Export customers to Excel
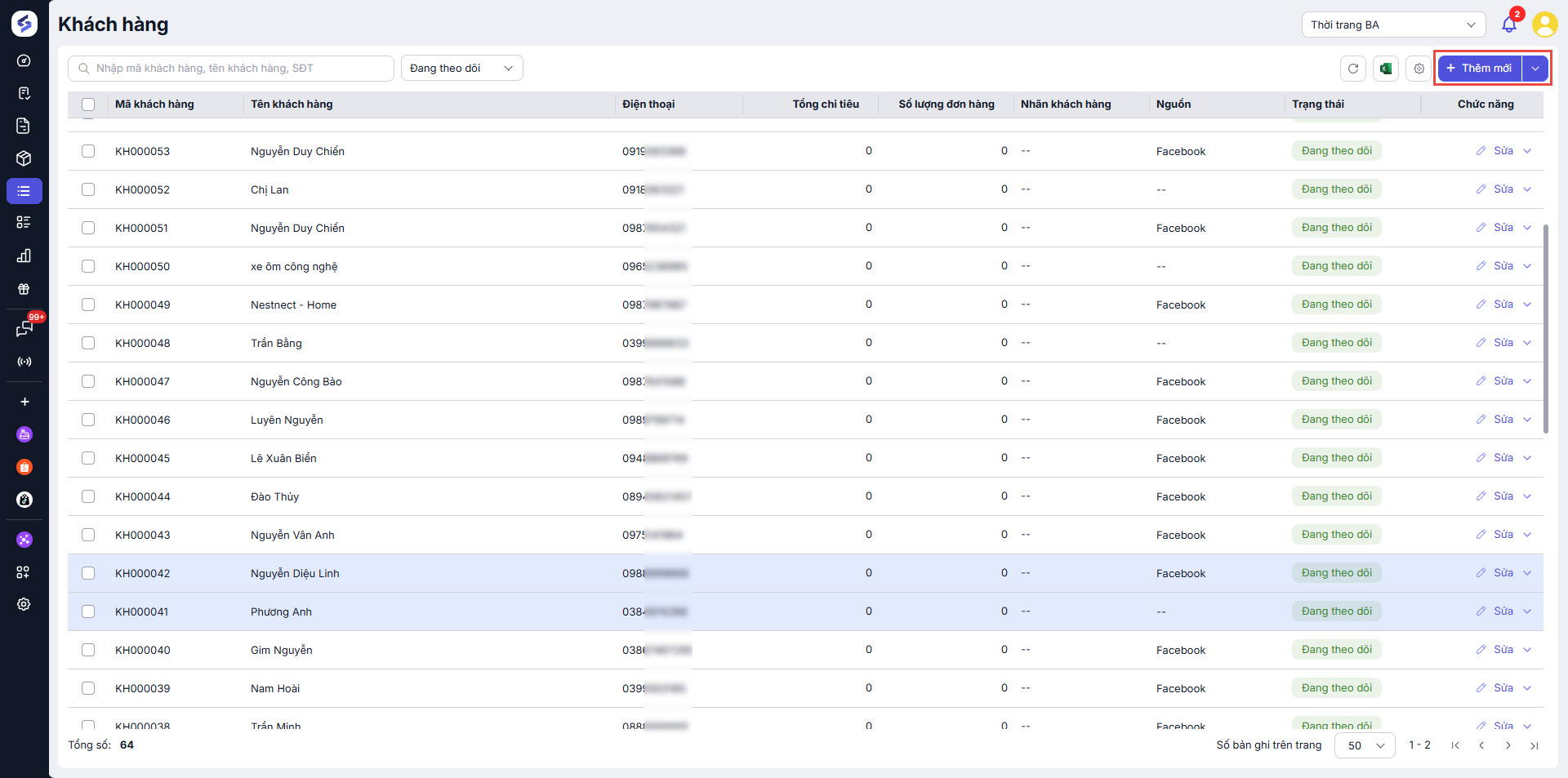 pyautogui.click(x=1386, y=69)
